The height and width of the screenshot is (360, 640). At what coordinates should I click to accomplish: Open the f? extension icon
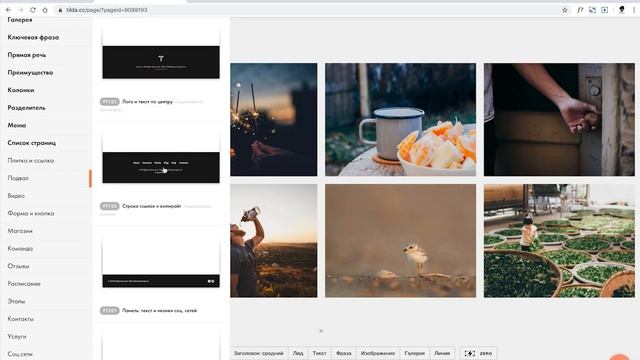(580, 10)
